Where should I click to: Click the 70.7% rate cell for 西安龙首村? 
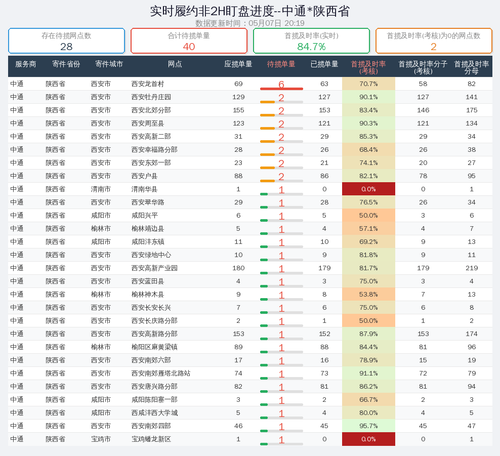pyautogui.click(x=368, y=84)
